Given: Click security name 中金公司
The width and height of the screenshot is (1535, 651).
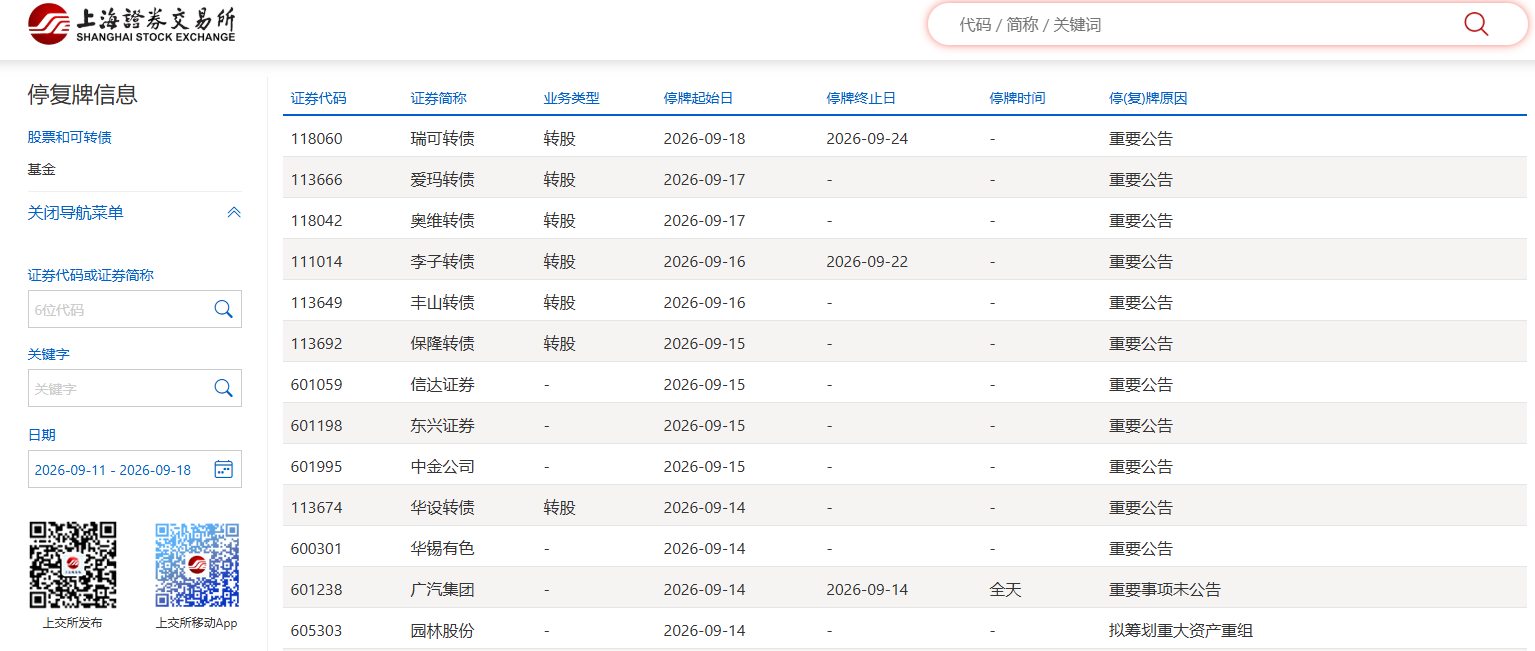Looking at the screenshot, I should [443, 467].
